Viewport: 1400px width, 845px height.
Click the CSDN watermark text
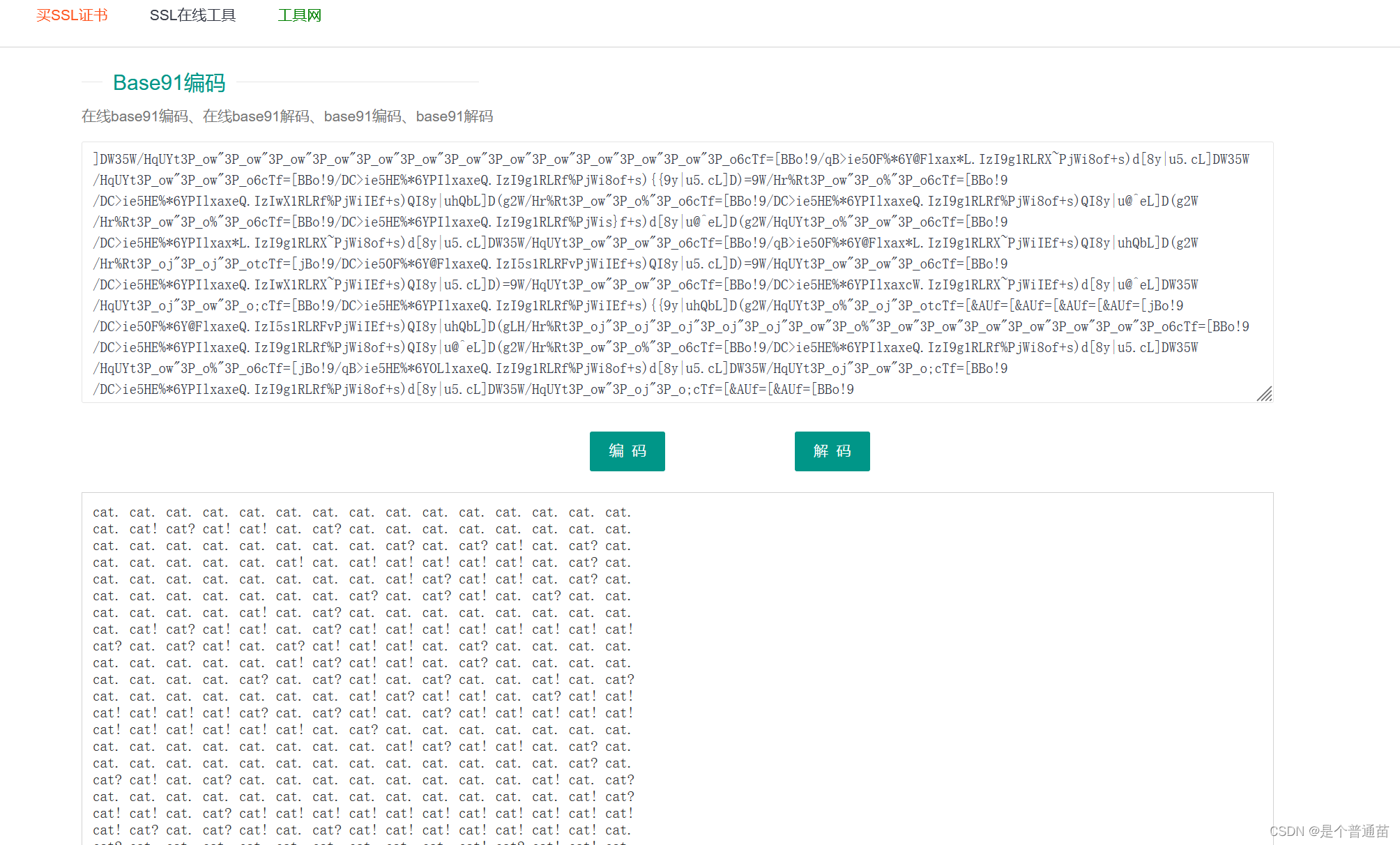coord(1328,831)
